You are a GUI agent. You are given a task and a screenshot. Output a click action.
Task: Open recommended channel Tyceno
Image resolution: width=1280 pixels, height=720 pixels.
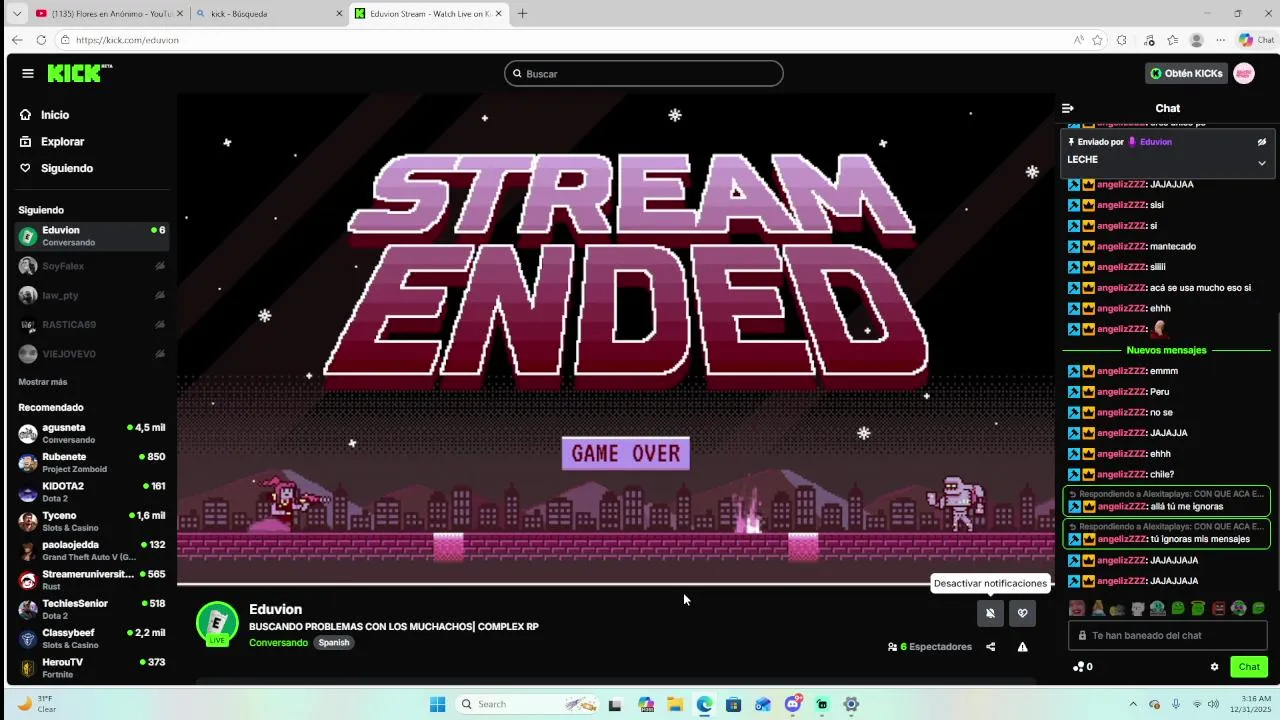tap(93, 521)
